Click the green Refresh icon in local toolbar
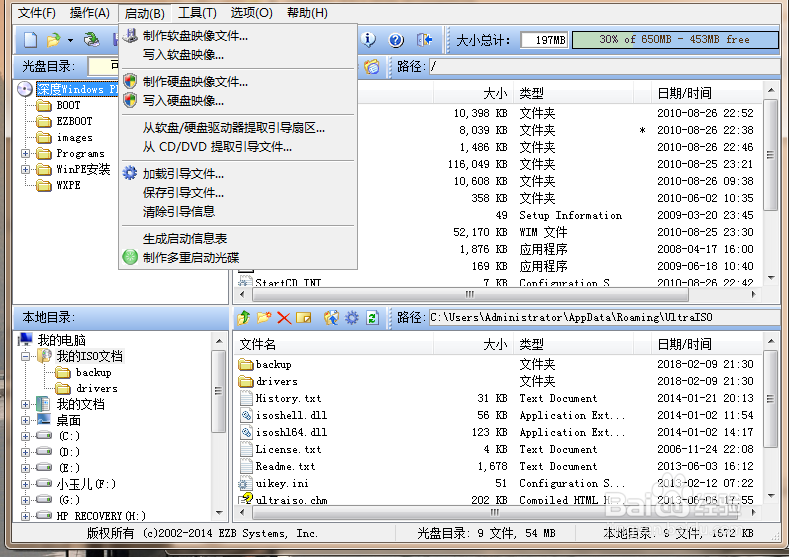This screenshot has height=557, width=789. (x=372, y=317)
